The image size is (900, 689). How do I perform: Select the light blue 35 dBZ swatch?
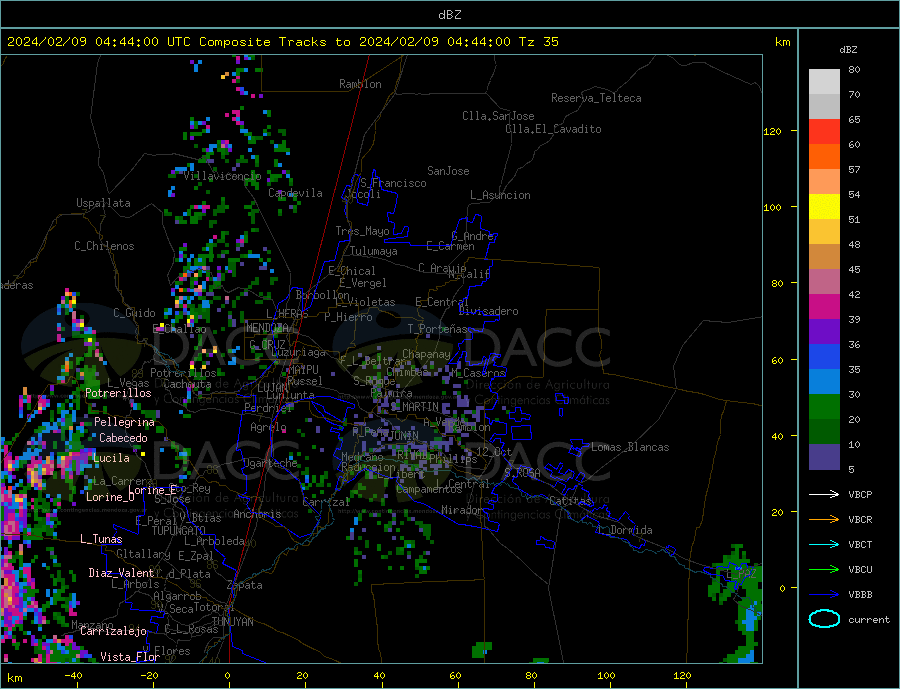point(824,382)
